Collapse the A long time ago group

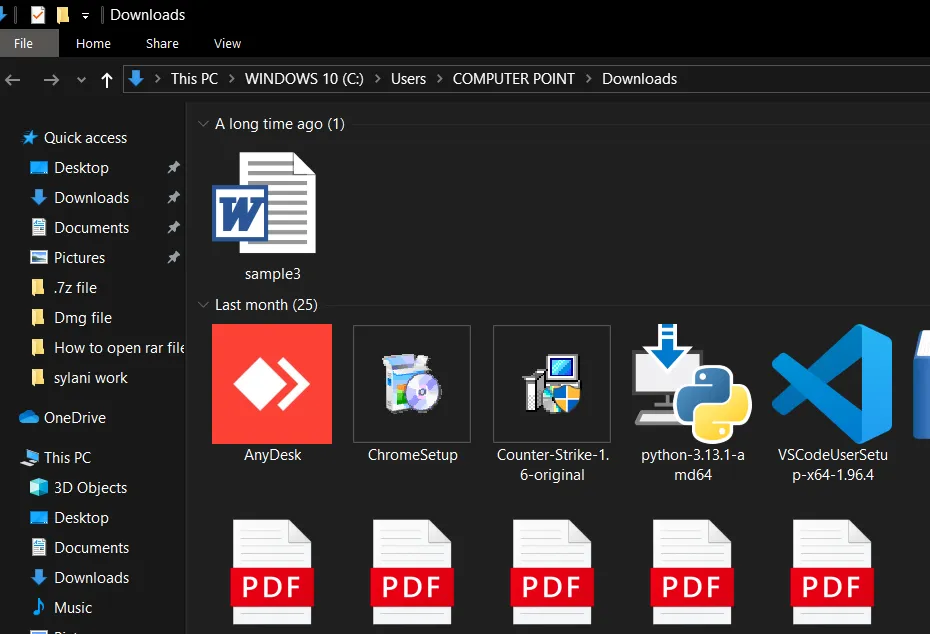[203, 123]
